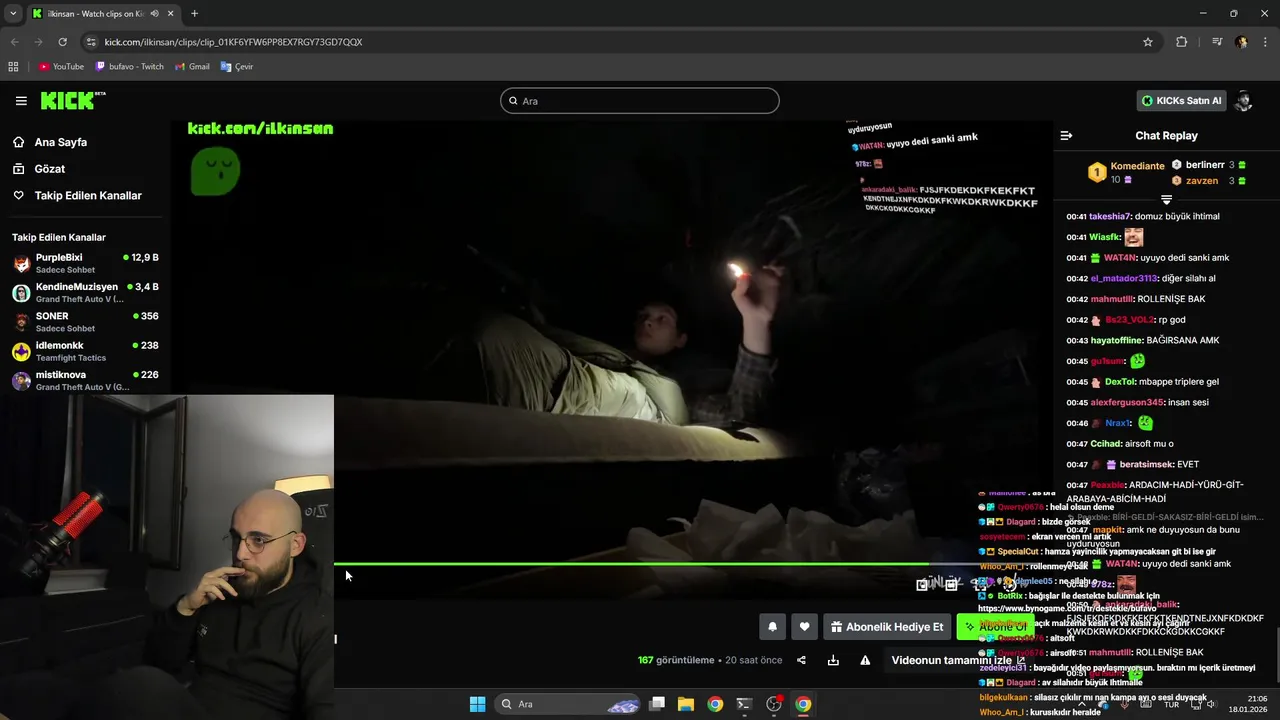This screenshot has height=720, width=1280.
Task: Open the Chrome apps grid icon
Action: (13, 67)
